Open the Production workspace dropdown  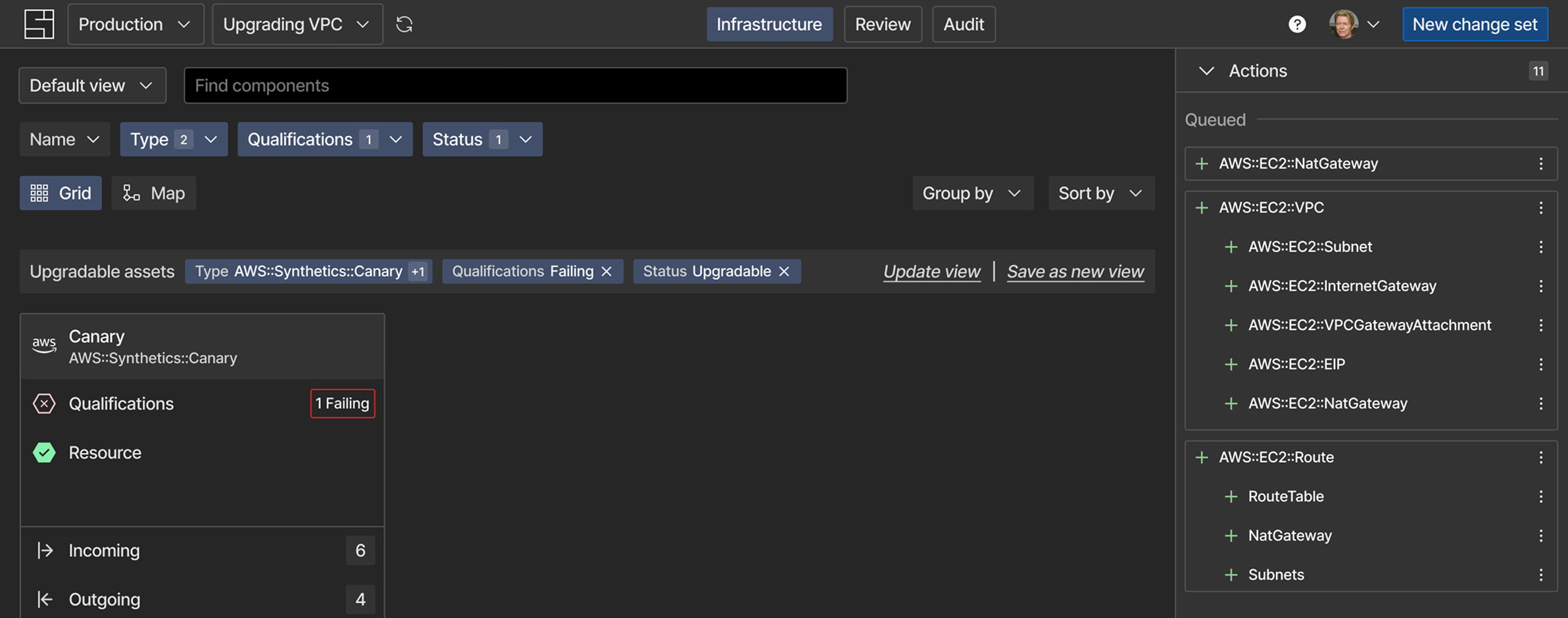135,24
